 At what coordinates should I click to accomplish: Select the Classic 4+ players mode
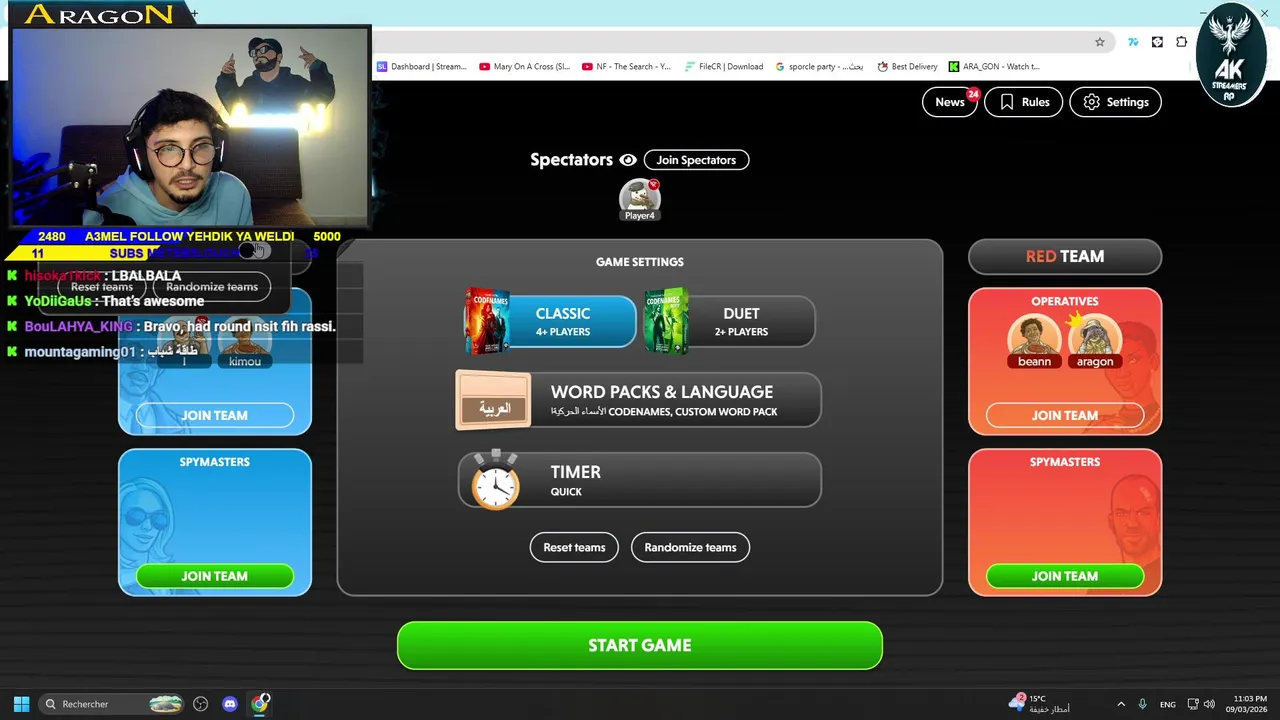(550, 322)
